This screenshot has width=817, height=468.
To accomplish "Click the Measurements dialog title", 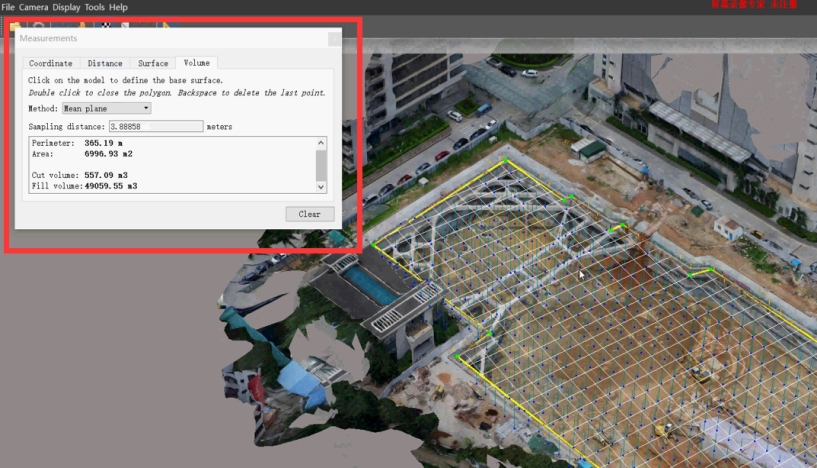I will point(48,38).
